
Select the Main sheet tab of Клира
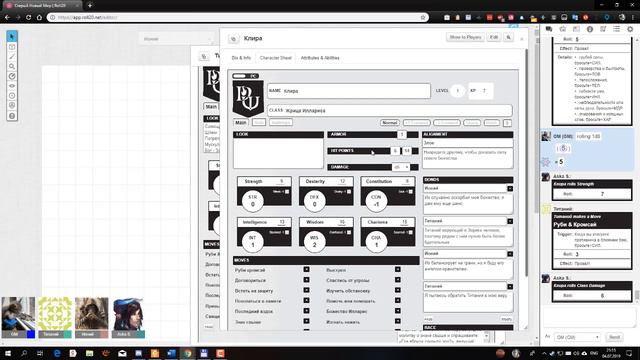(241, 122)
